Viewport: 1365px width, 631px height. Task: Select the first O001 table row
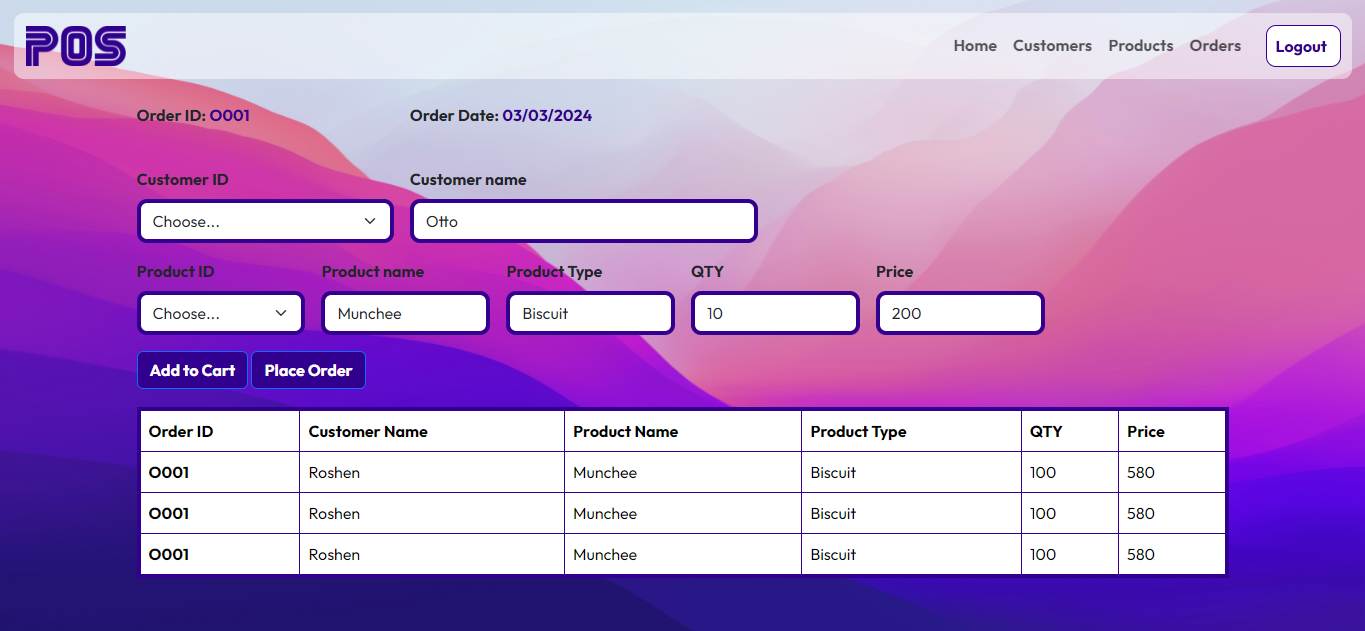(x=169, y=472)
